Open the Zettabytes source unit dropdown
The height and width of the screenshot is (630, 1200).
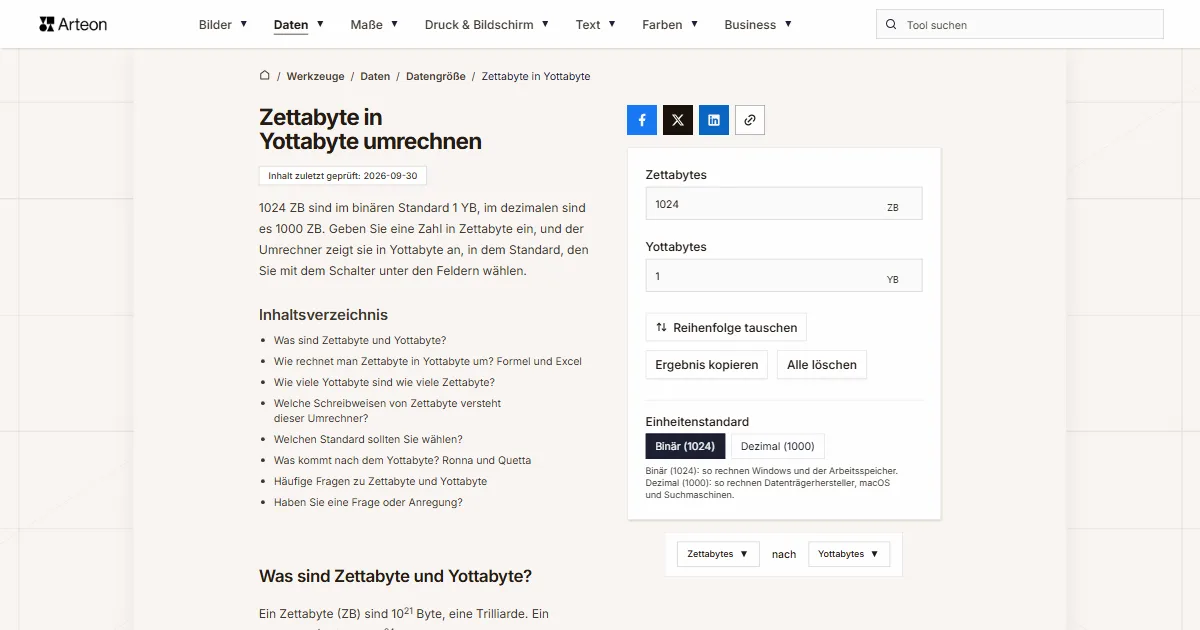click(718, 554)
